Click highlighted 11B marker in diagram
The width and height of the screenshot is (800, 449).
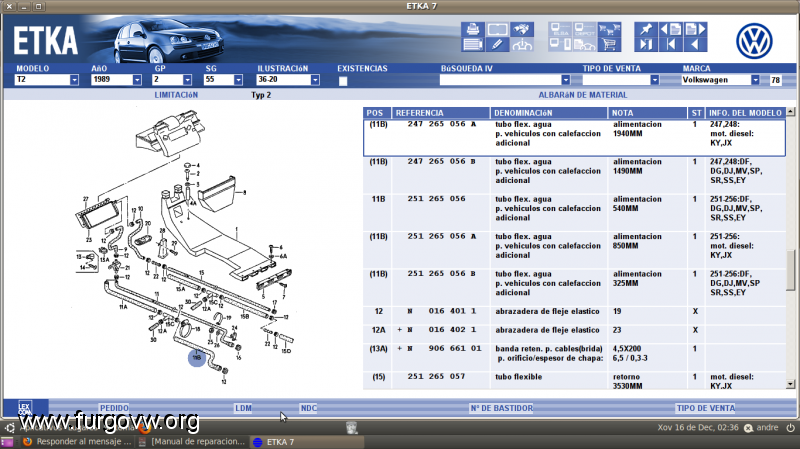pos(197,358)
